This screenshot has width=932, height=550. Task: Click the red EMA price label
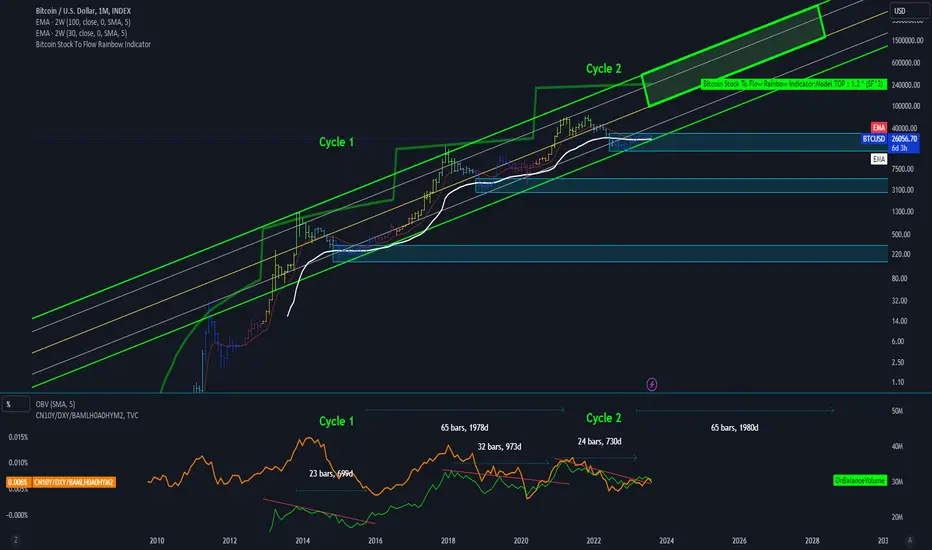tap(879, 127)
